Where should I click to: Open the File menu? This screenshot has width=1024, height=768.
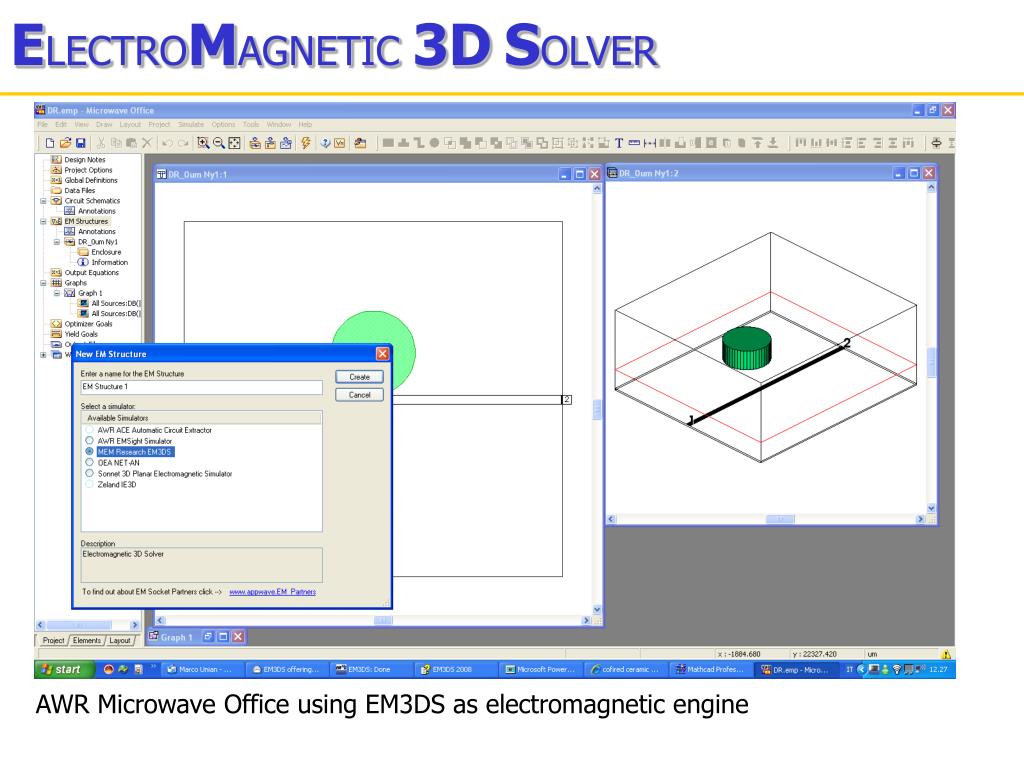(x=42, y=124)
